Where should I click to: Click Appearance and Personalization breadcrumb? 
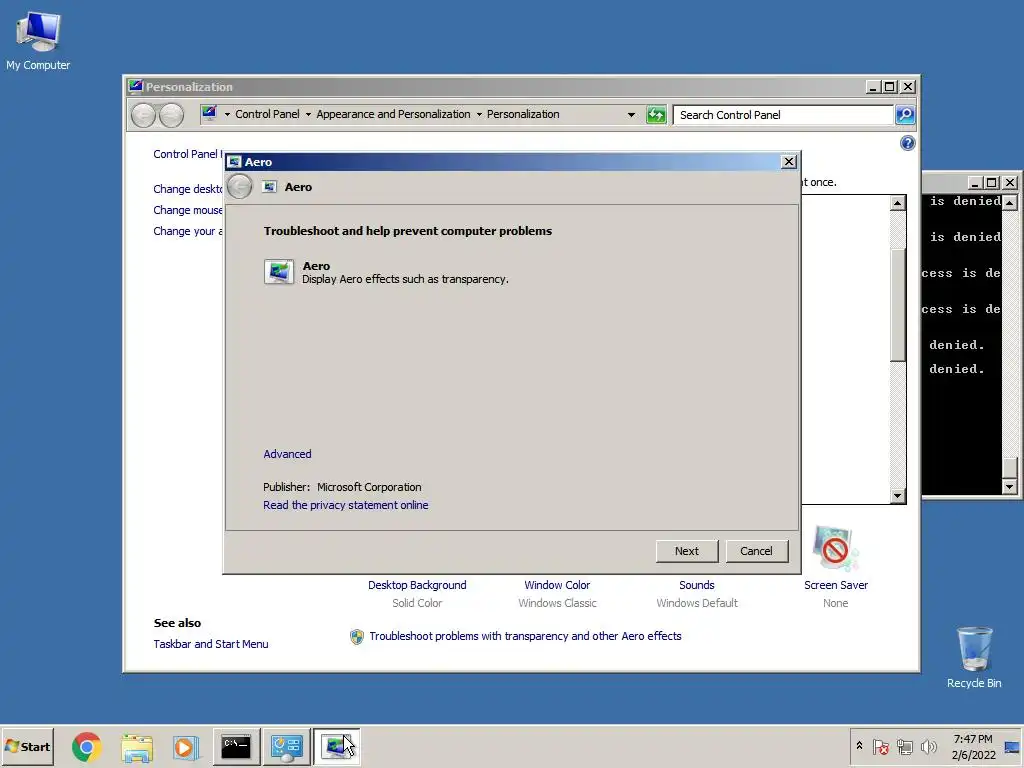(393, 114)
